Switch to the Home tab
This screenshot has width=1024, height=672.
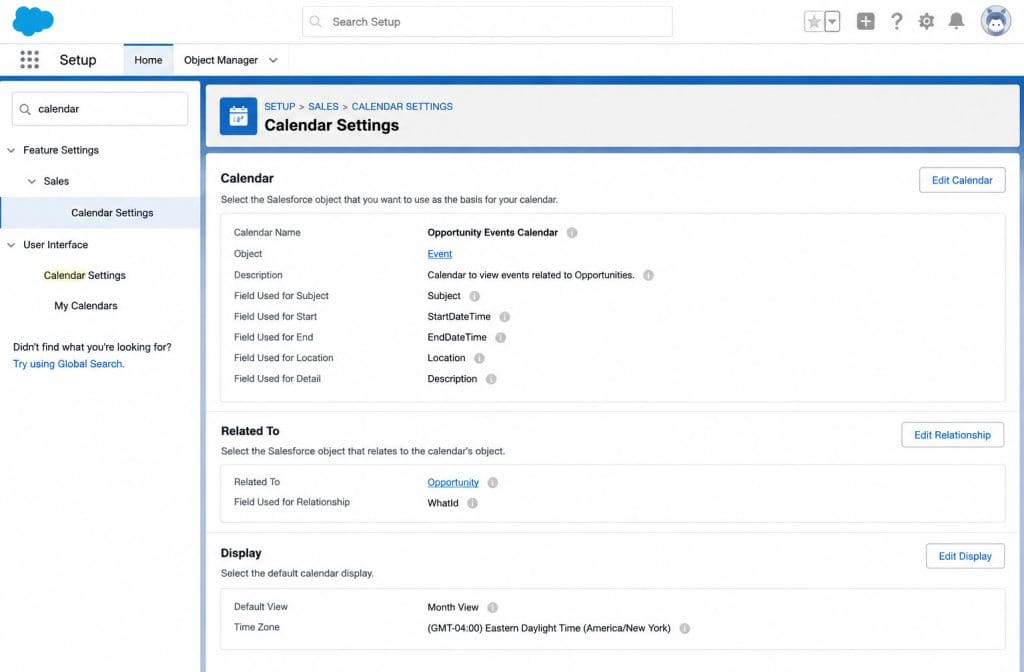pyautogui.click(x=148, y=60)
